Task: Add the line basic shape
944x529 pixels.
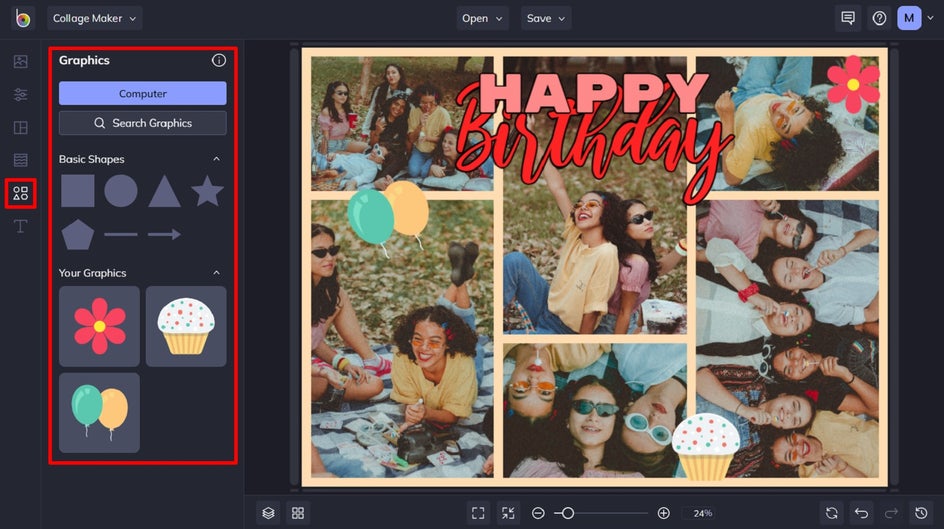Action: pyautogui.click(x=120, y=234)
